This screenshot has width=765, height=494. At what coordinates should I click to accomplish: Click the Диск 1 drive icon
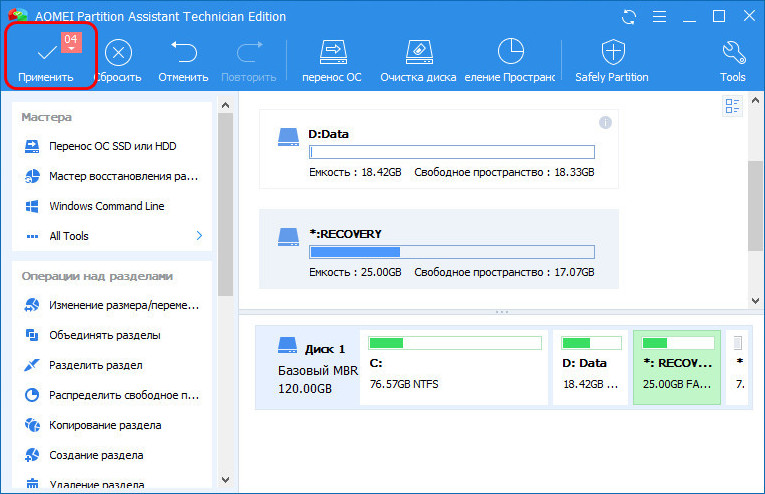(287, 345)
